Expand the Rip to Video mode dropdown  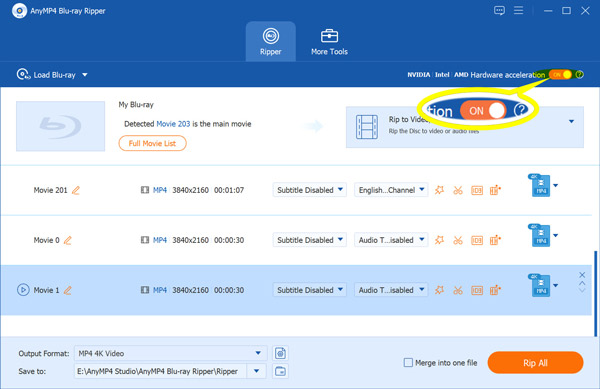pos(571,122)
